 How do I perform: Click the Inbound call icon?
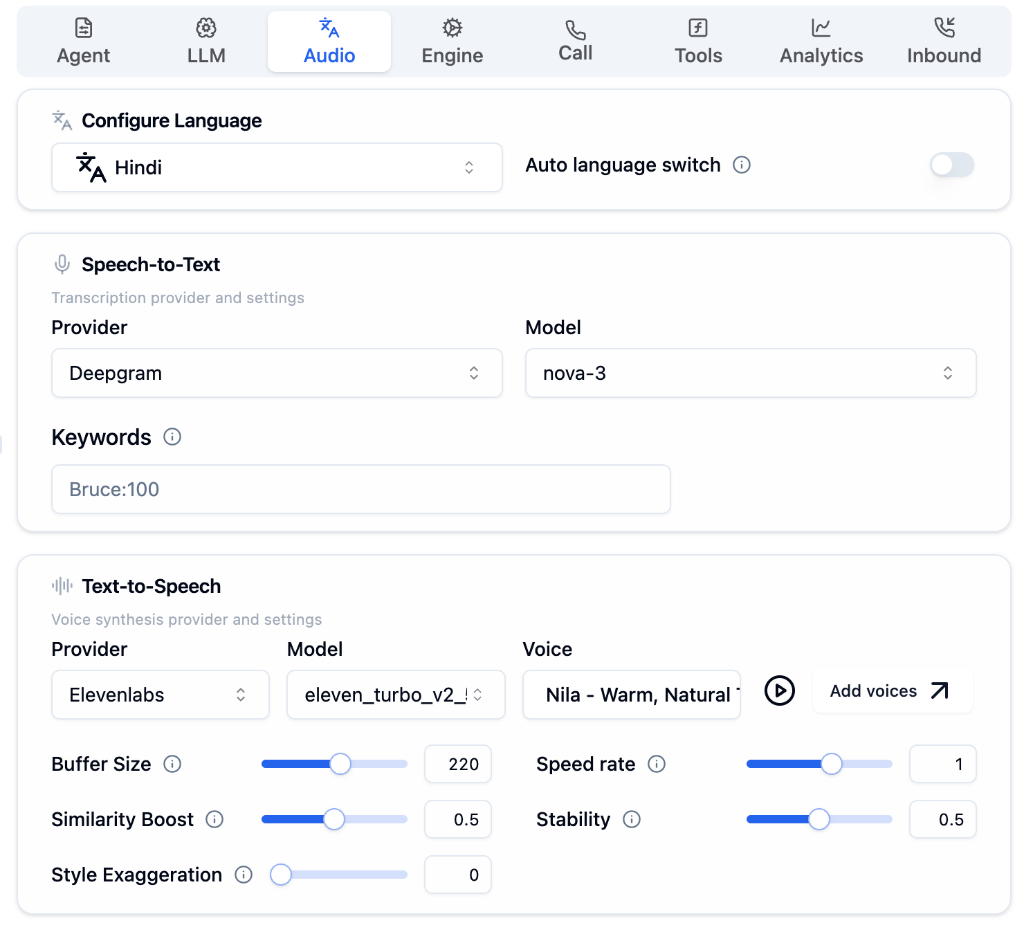pyautogui.click(x=944, y=28)
